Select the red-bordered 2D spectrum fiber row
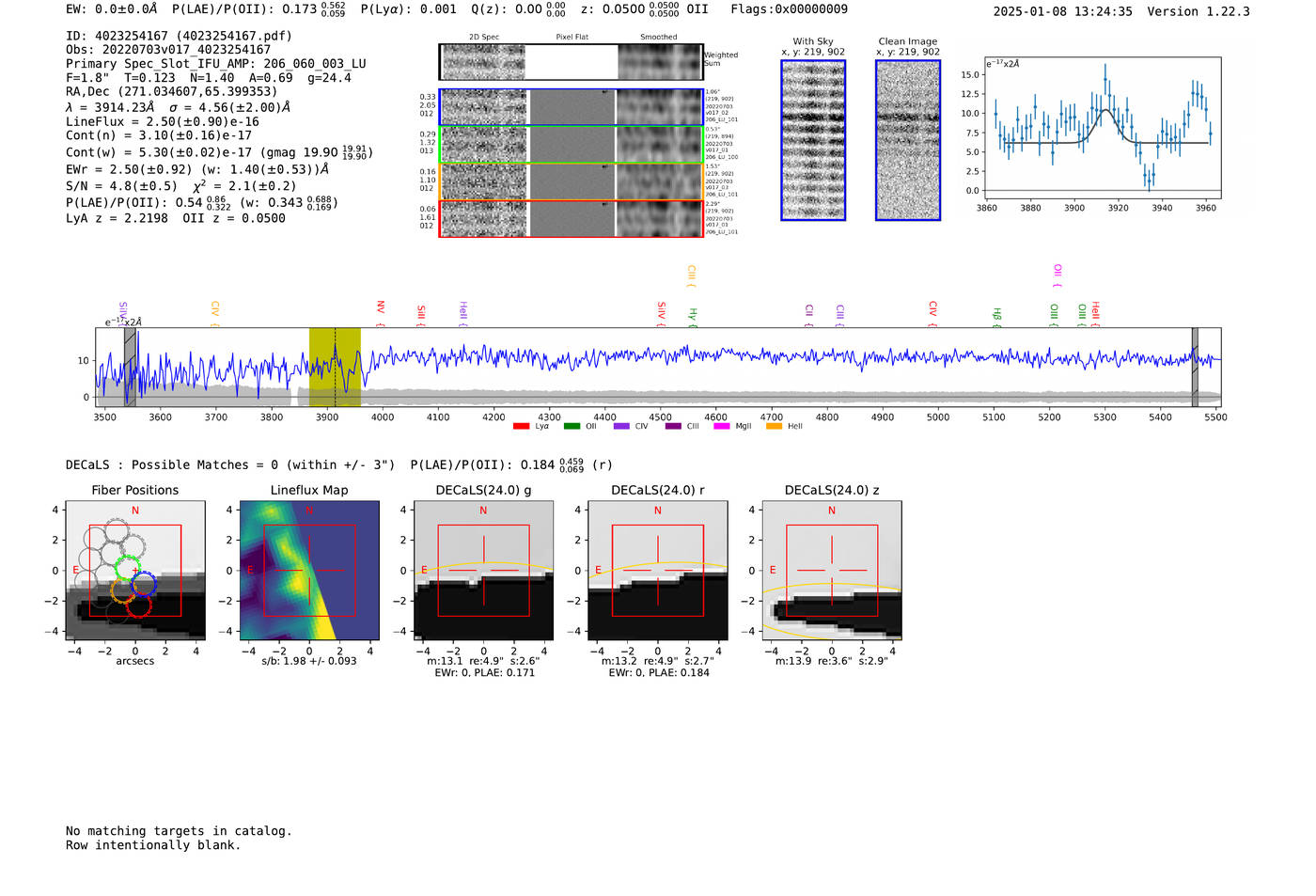 (x=571, y=218)
